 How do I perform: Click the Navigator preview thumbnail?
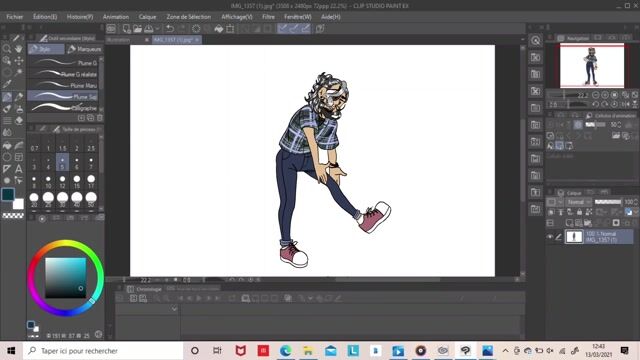click(x=591, y=65)
